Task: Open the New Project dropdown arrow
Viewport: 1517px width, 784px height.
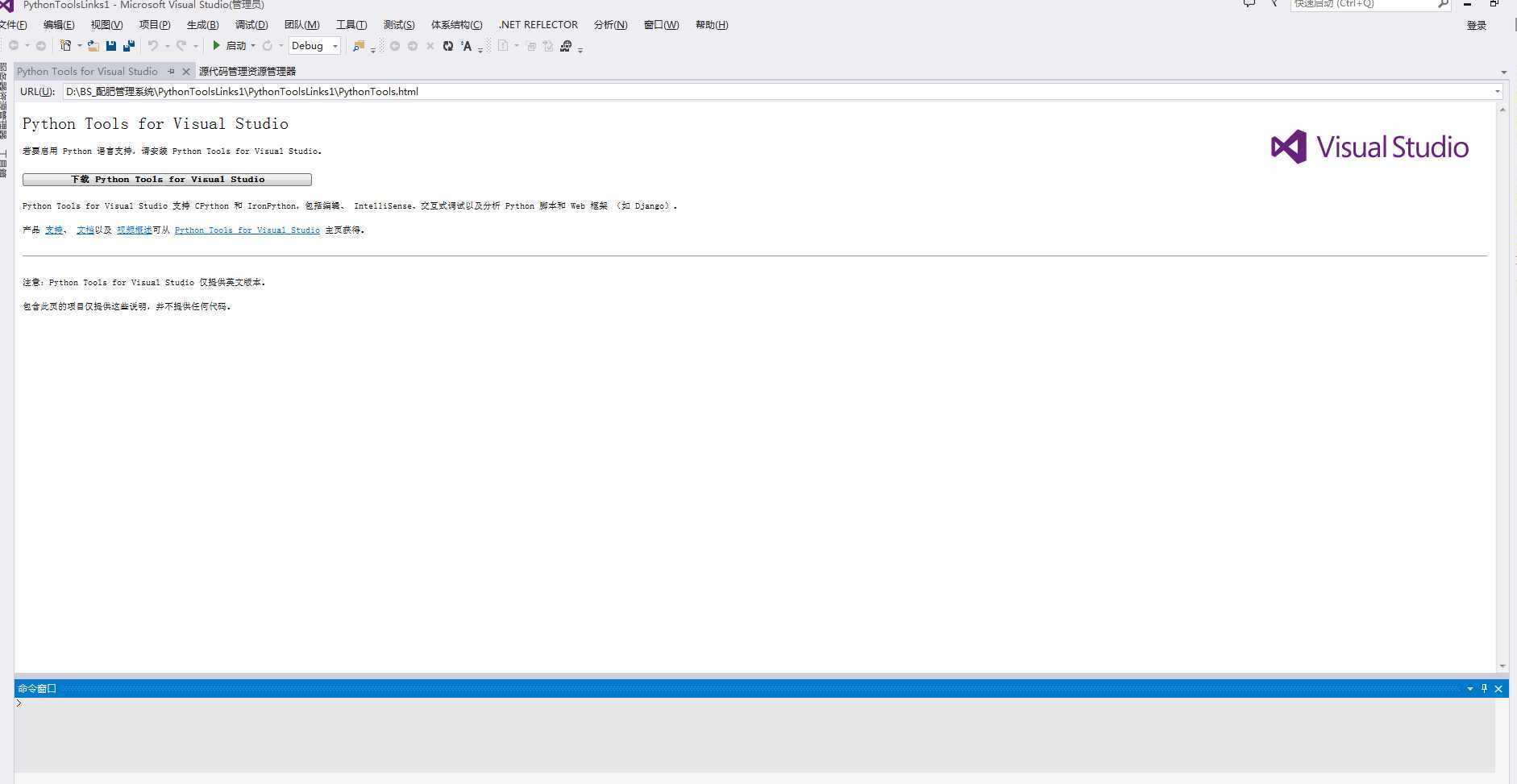Action: coord(79,46)
